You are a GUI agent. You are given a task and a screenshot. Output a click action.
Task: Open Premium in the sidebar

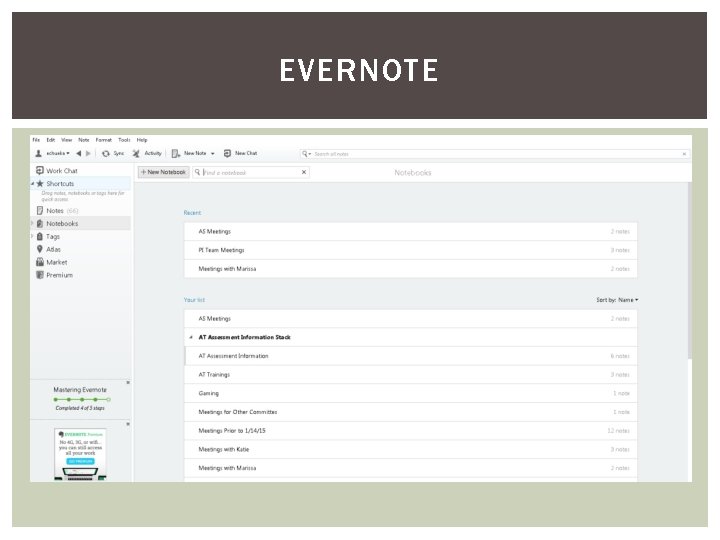click(54, 275)
